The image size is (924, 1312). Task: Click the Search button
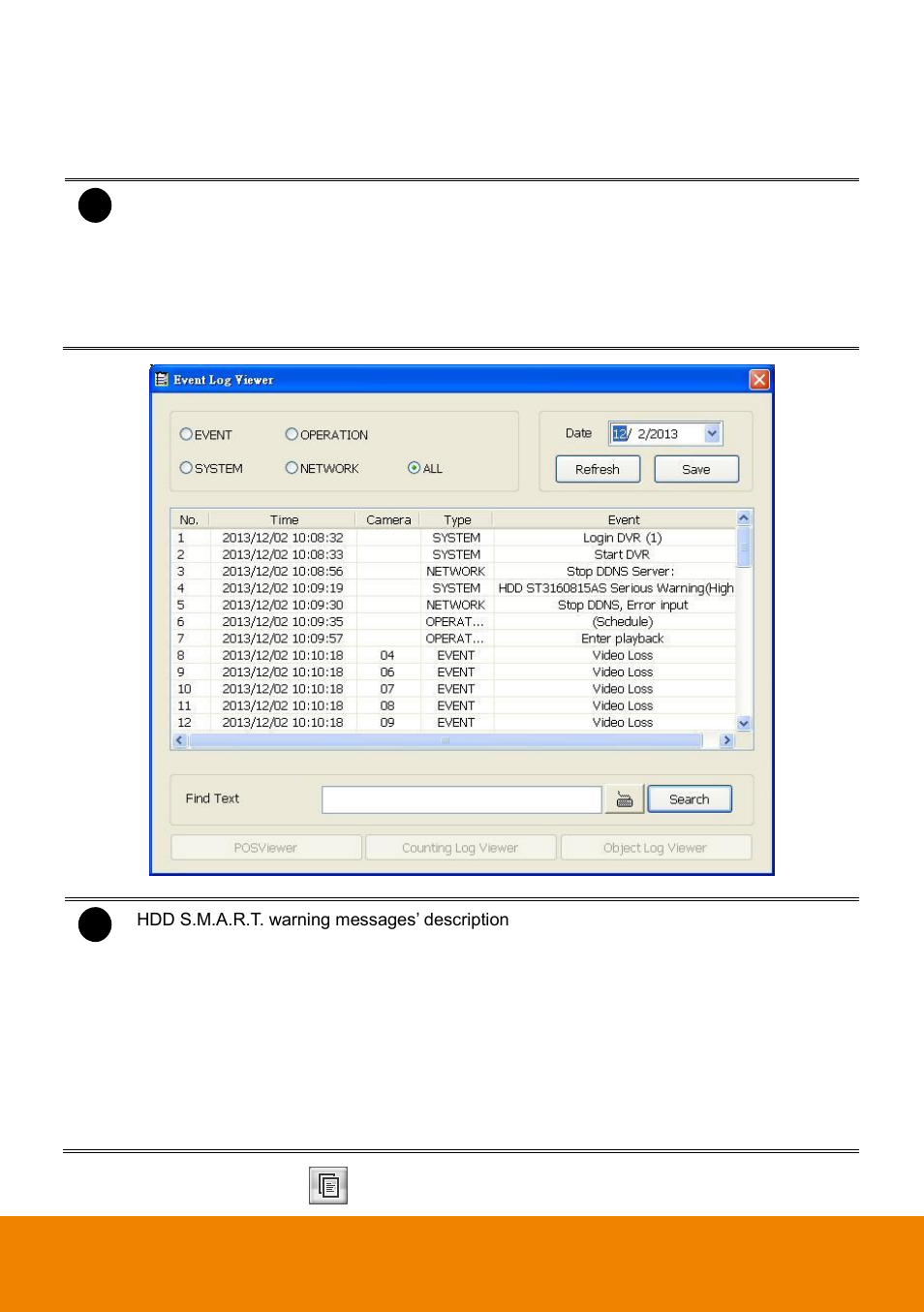tap(690, 799)
